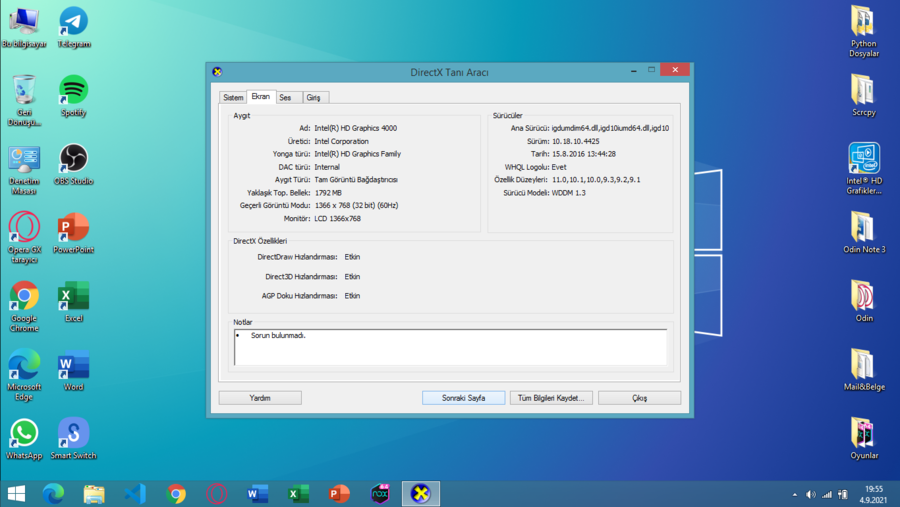Show hidden icons in system tray
Viewport: 900px width, 507px height.
[795, 495]
